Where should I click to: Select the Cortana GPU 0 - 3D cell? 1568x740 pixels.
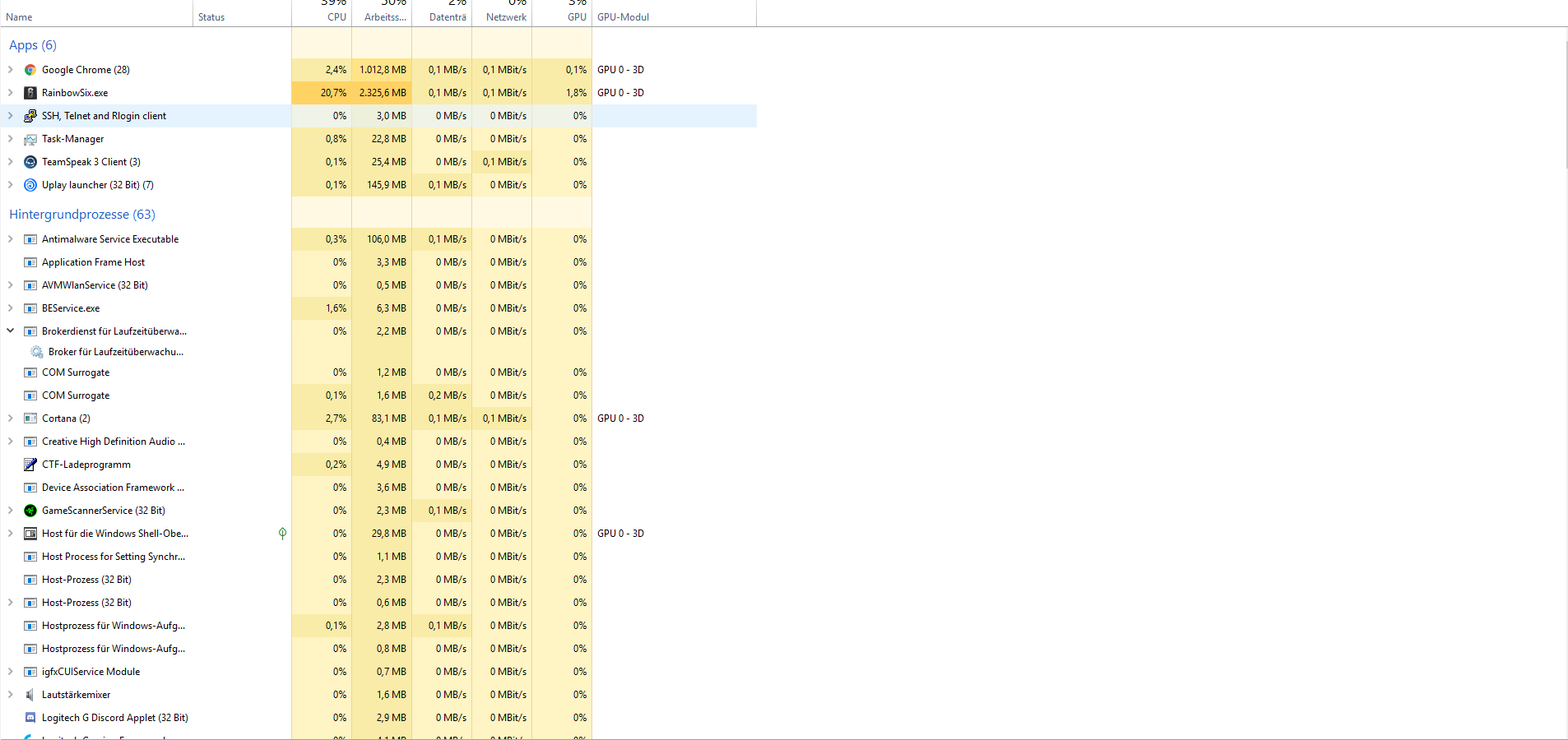click(674, 419)
